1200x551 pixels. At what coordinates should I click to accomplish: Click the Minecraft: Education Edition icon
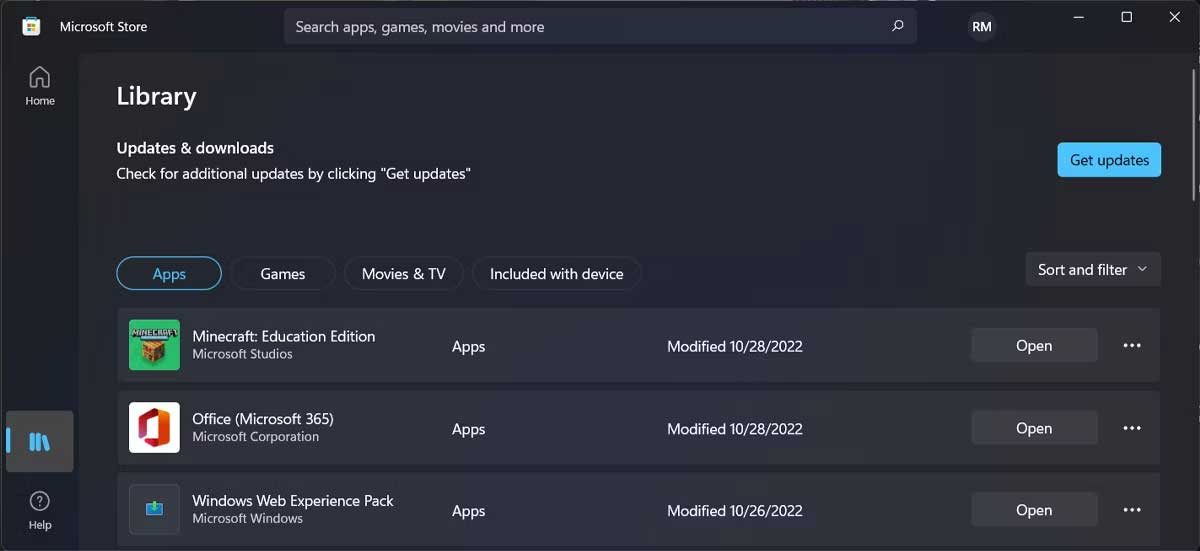tap(154, 345)
